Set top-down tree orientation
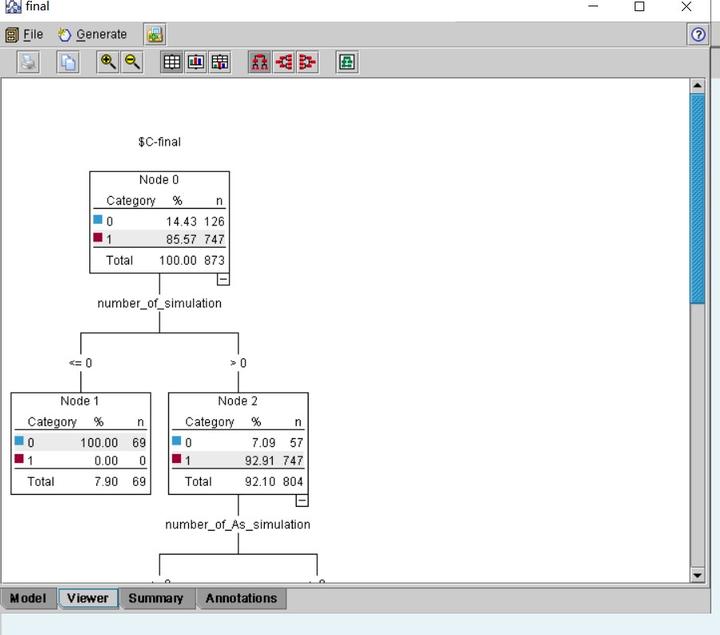The width and height of the screenshot is (720, 635). click(260, 62)
